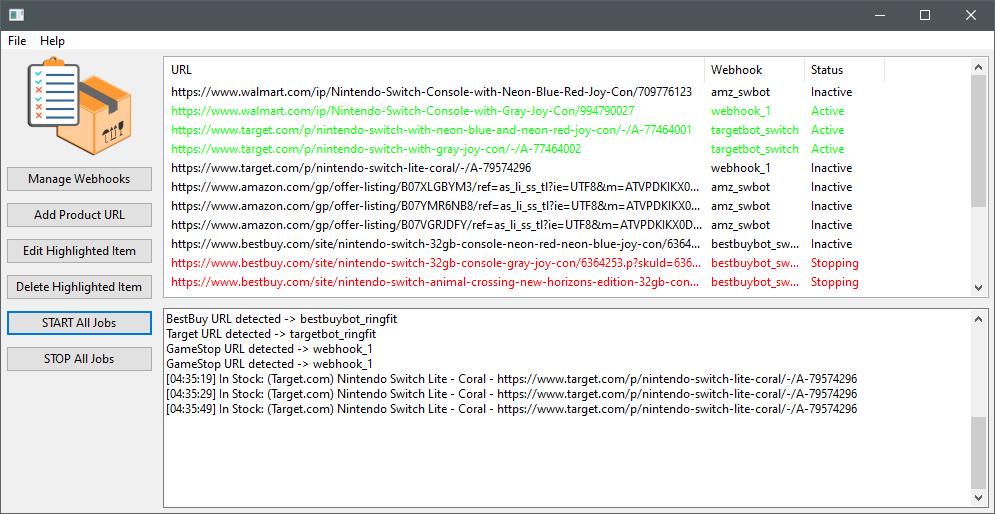Open the Help menu
Image resolution: width=995 pixels, height=514 pixels.
52,41
